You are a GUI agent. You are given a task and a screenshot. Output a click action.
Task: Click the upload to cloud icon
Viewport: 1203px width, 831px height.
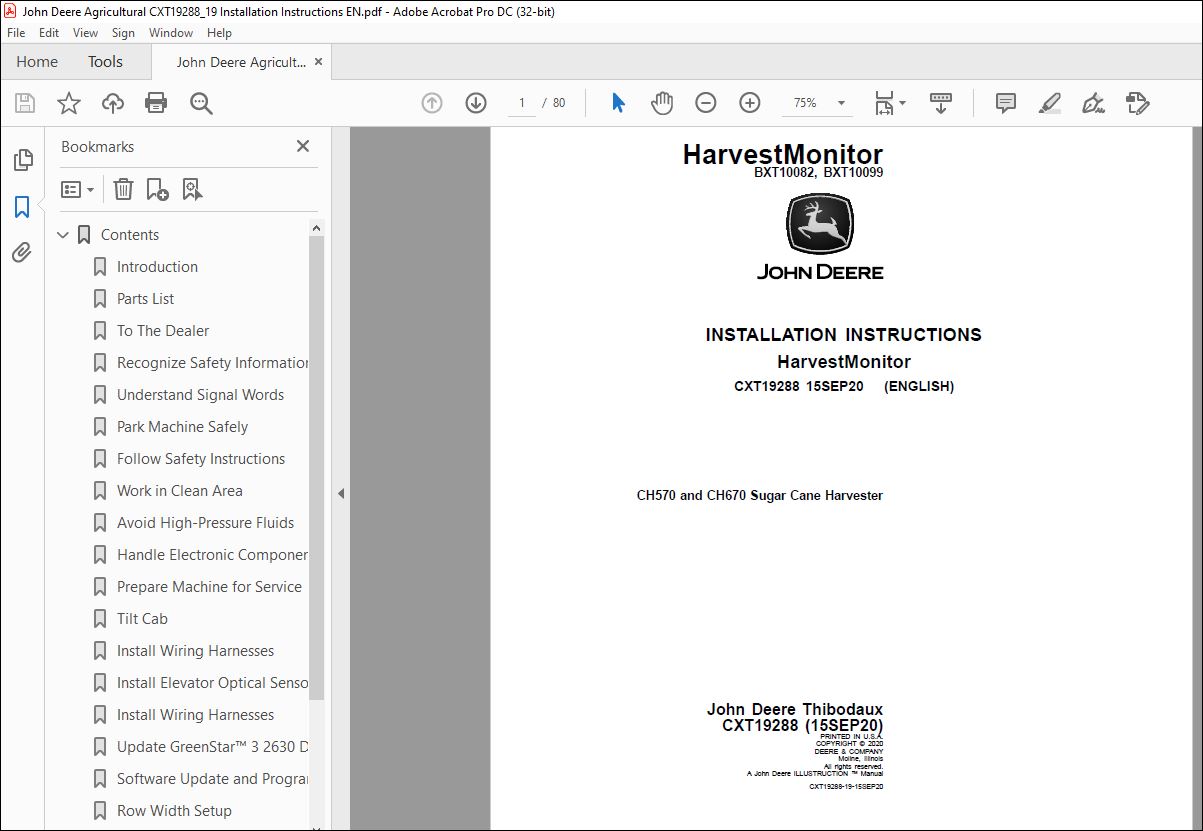113,103
